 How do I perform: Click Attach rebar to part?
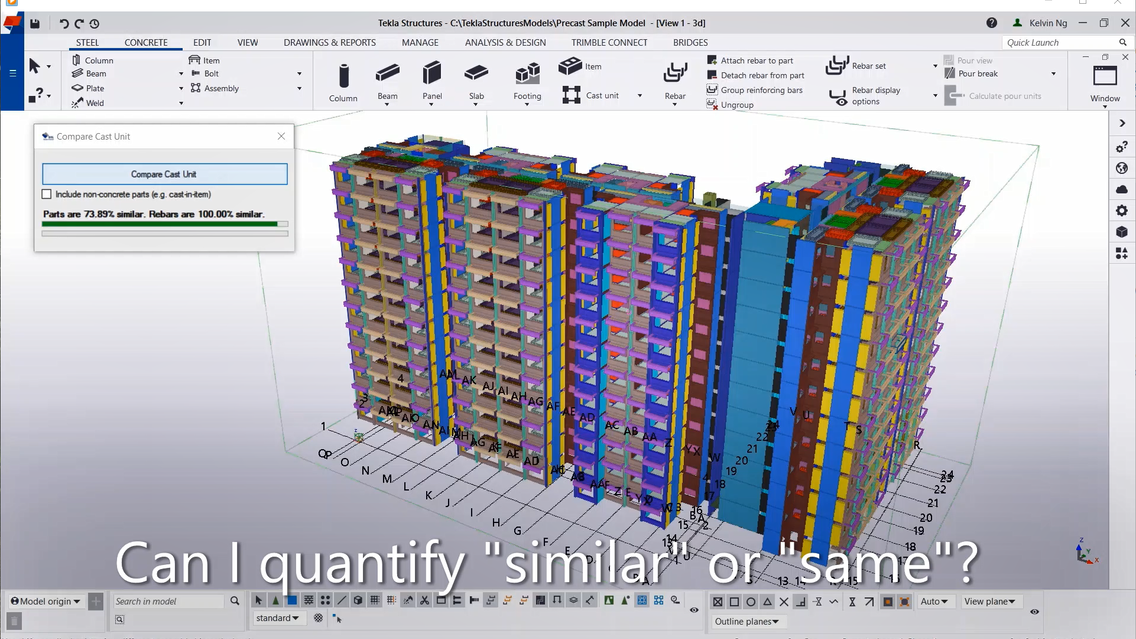tap(750, 61)
